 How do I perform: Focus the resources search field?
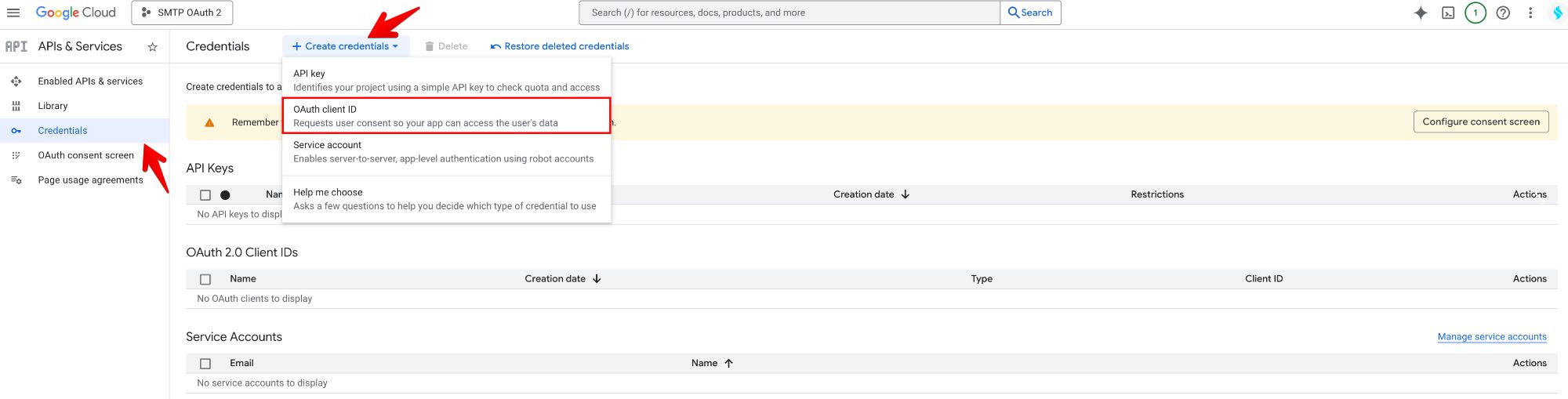pos(789,13)
